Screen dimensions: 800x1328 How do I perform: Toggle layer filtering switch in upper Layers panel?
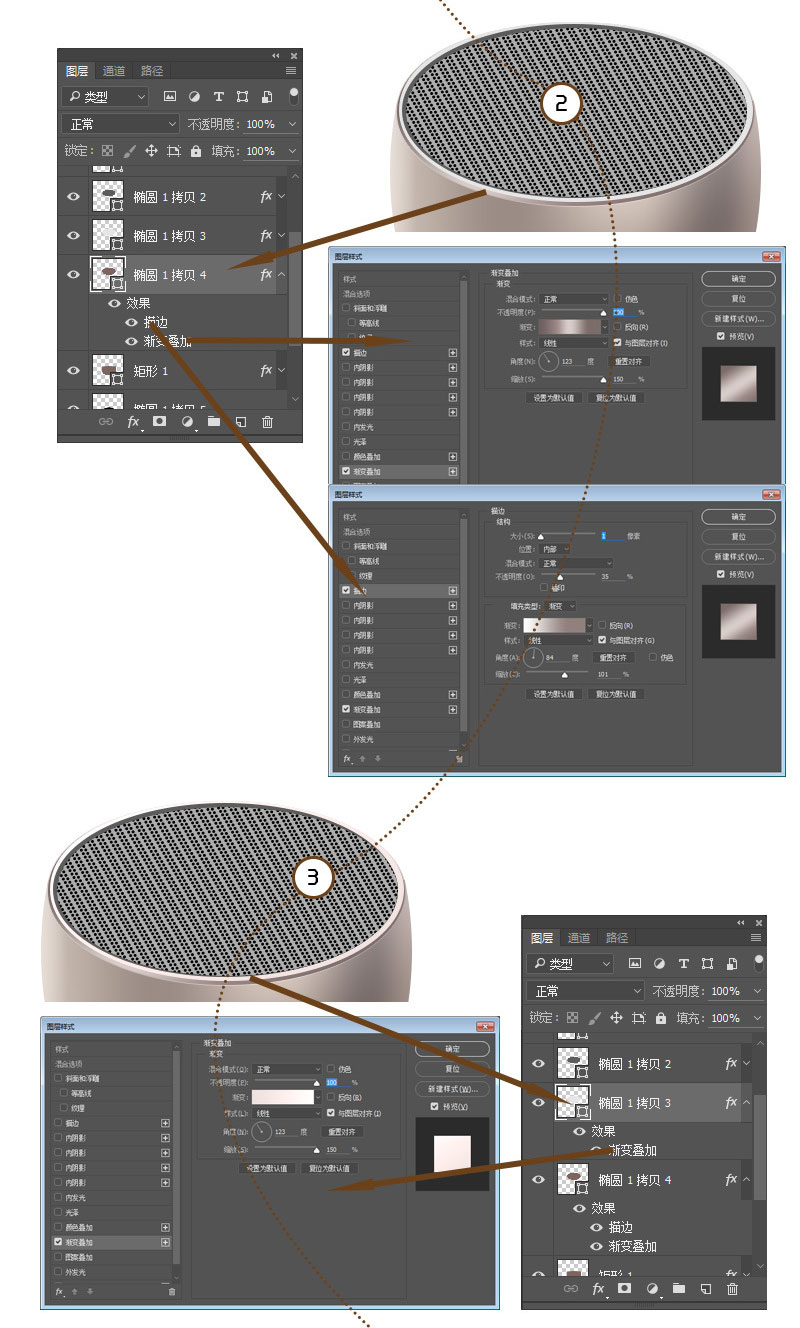pyautogui.click(x=294, y=96)
